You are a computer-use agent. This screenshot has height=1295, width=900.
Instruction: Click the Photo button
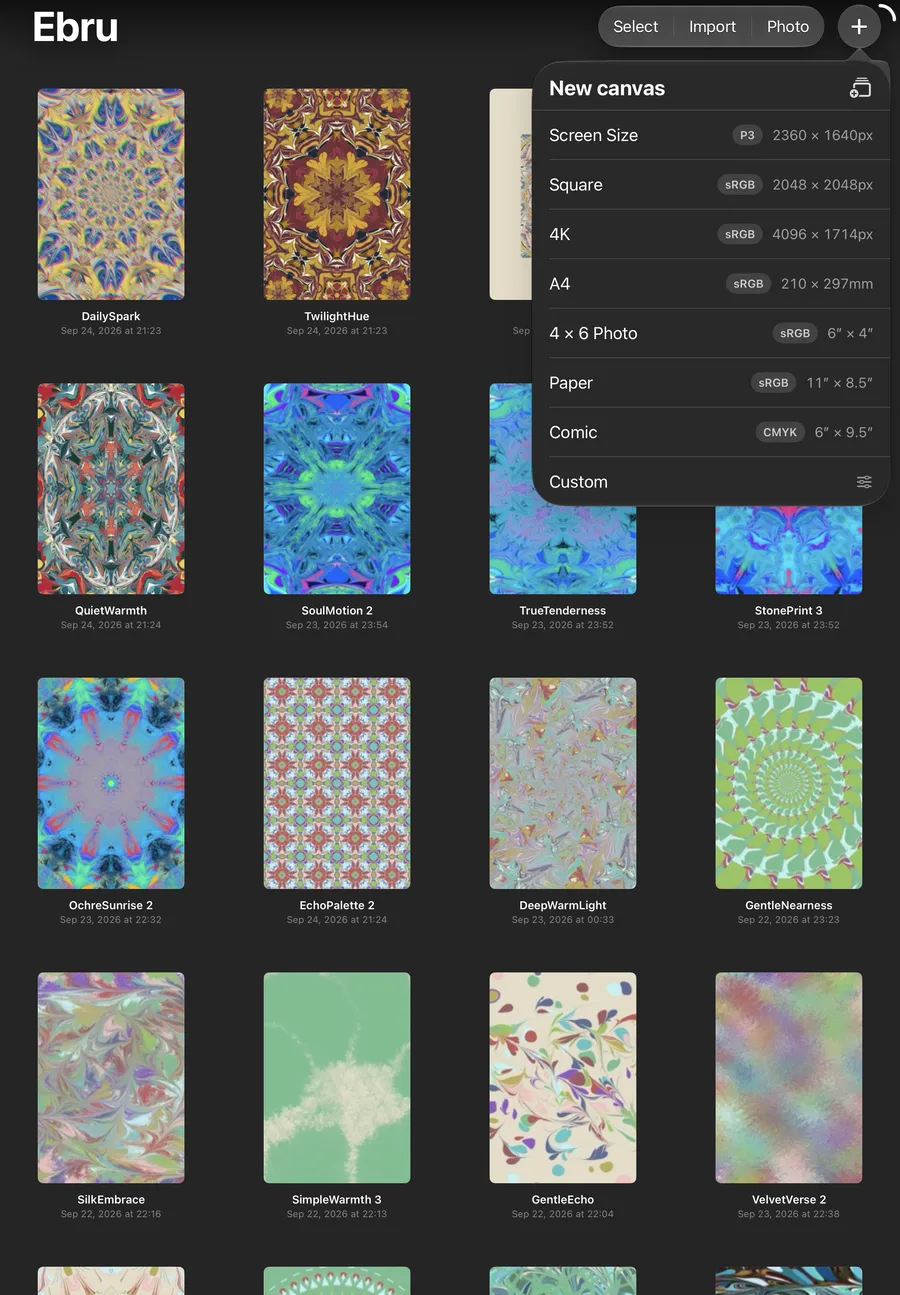[x=788, y=27]
